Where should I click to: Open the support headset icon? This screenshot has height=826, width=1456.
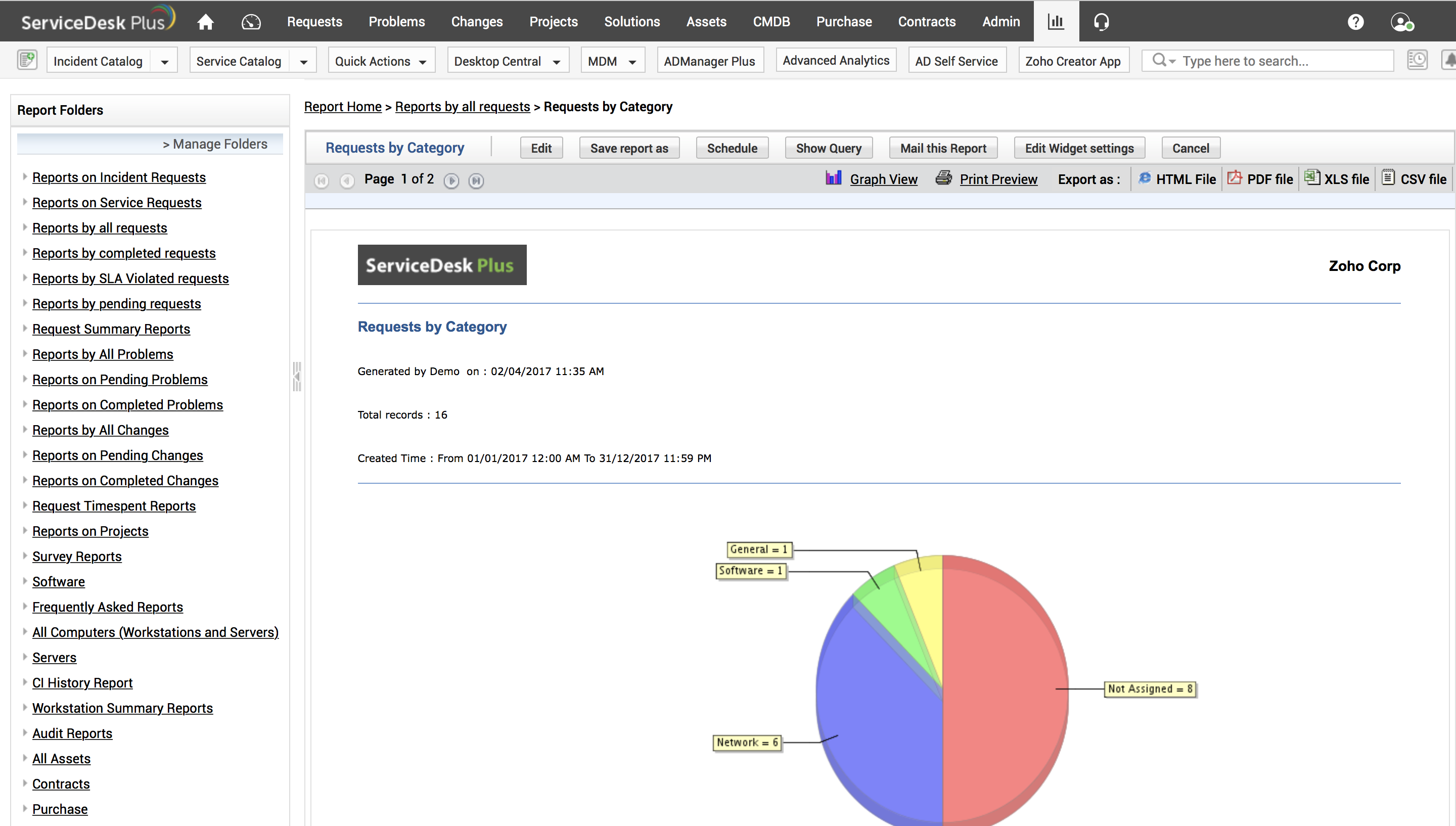click(1101, 22)
